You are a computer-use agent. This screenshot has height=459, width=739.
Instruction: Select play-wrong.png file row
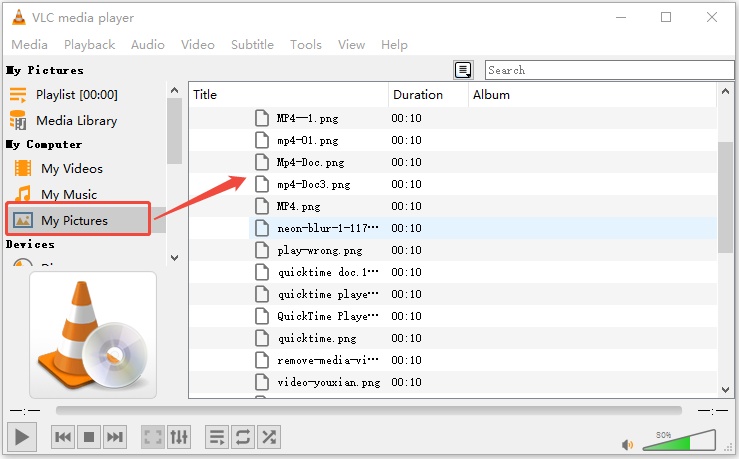(453, 250)
